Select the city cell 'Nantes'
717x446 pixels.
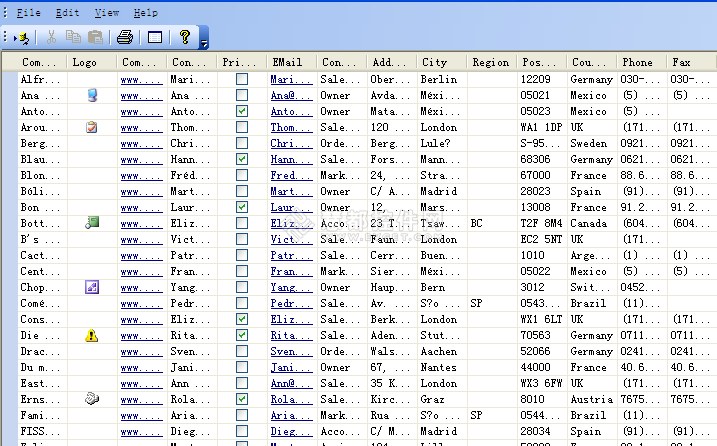442,367
